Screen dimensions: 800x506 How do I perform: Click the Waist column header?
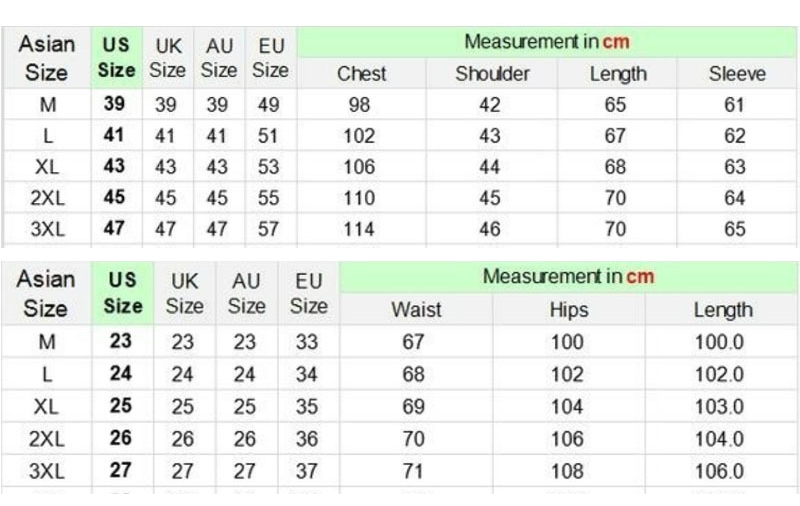[x=415, y=309]
